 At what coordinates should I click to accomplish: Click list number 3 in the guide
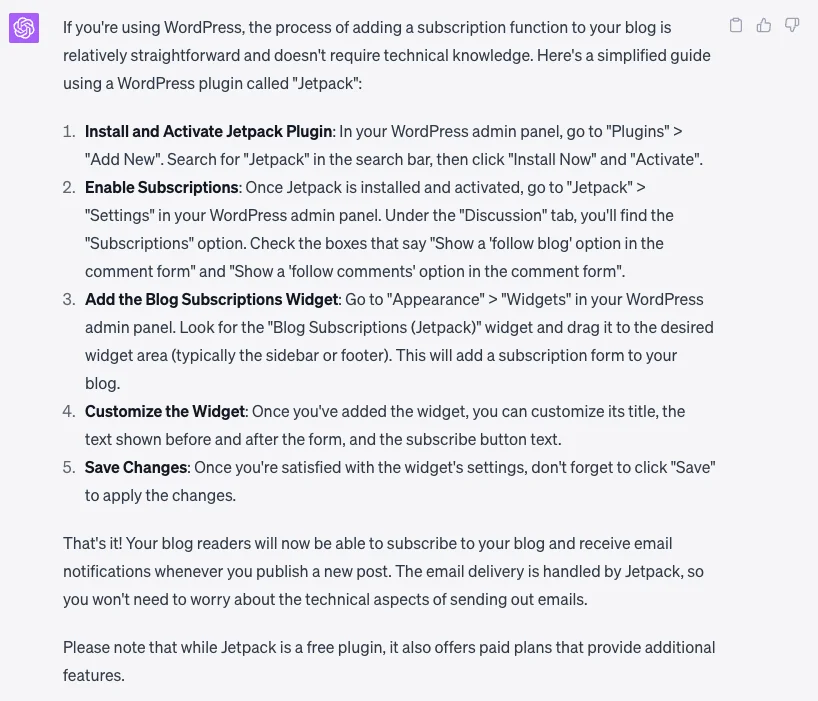69,299
